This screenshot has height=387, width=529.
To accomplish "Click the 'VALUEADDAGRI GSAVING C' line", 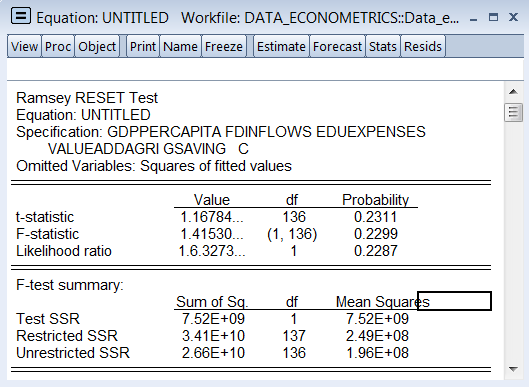I will coord(148,149).
